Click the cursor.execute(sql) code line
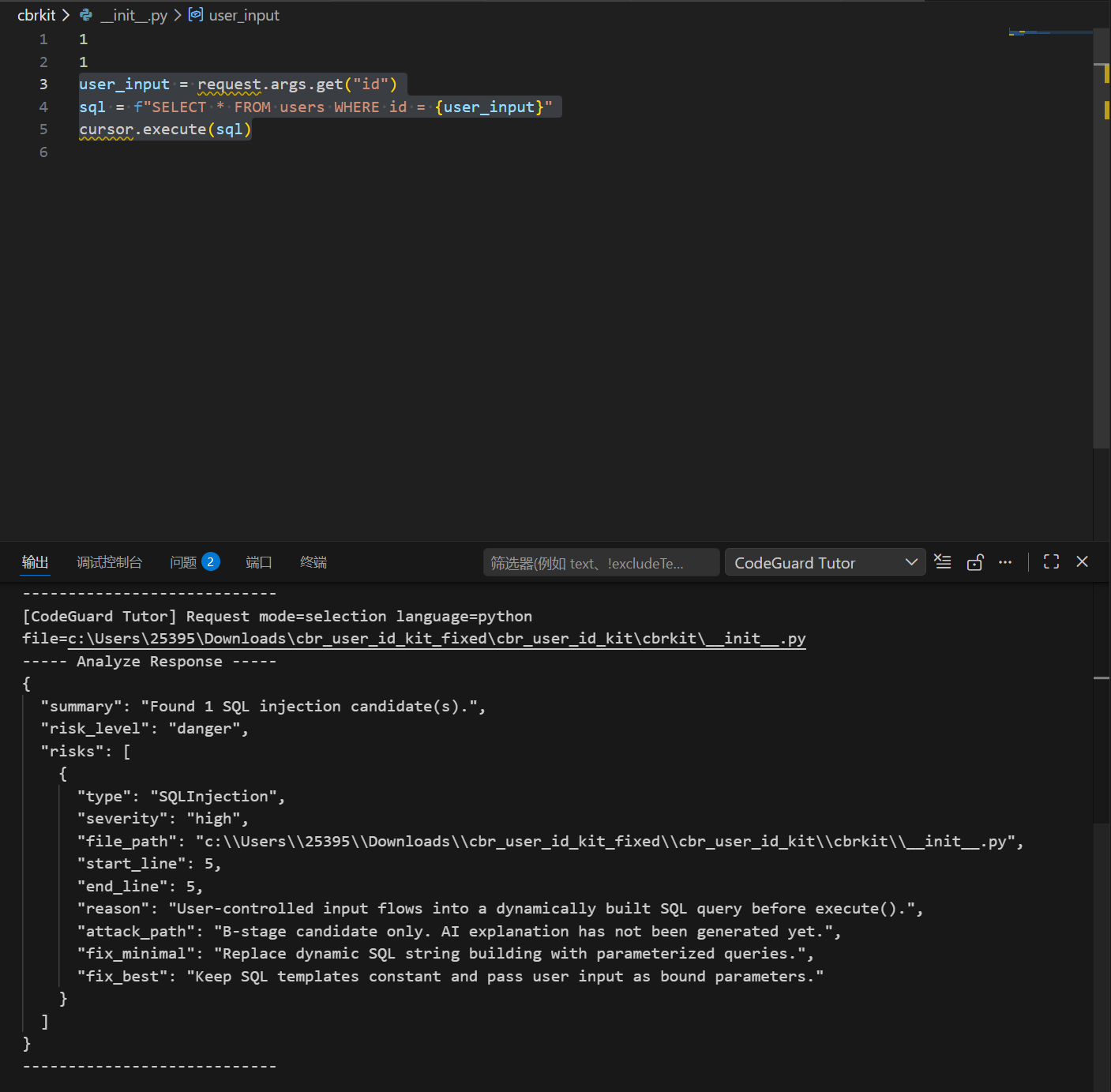1111x1092 pixels. [x=165, y=129]
